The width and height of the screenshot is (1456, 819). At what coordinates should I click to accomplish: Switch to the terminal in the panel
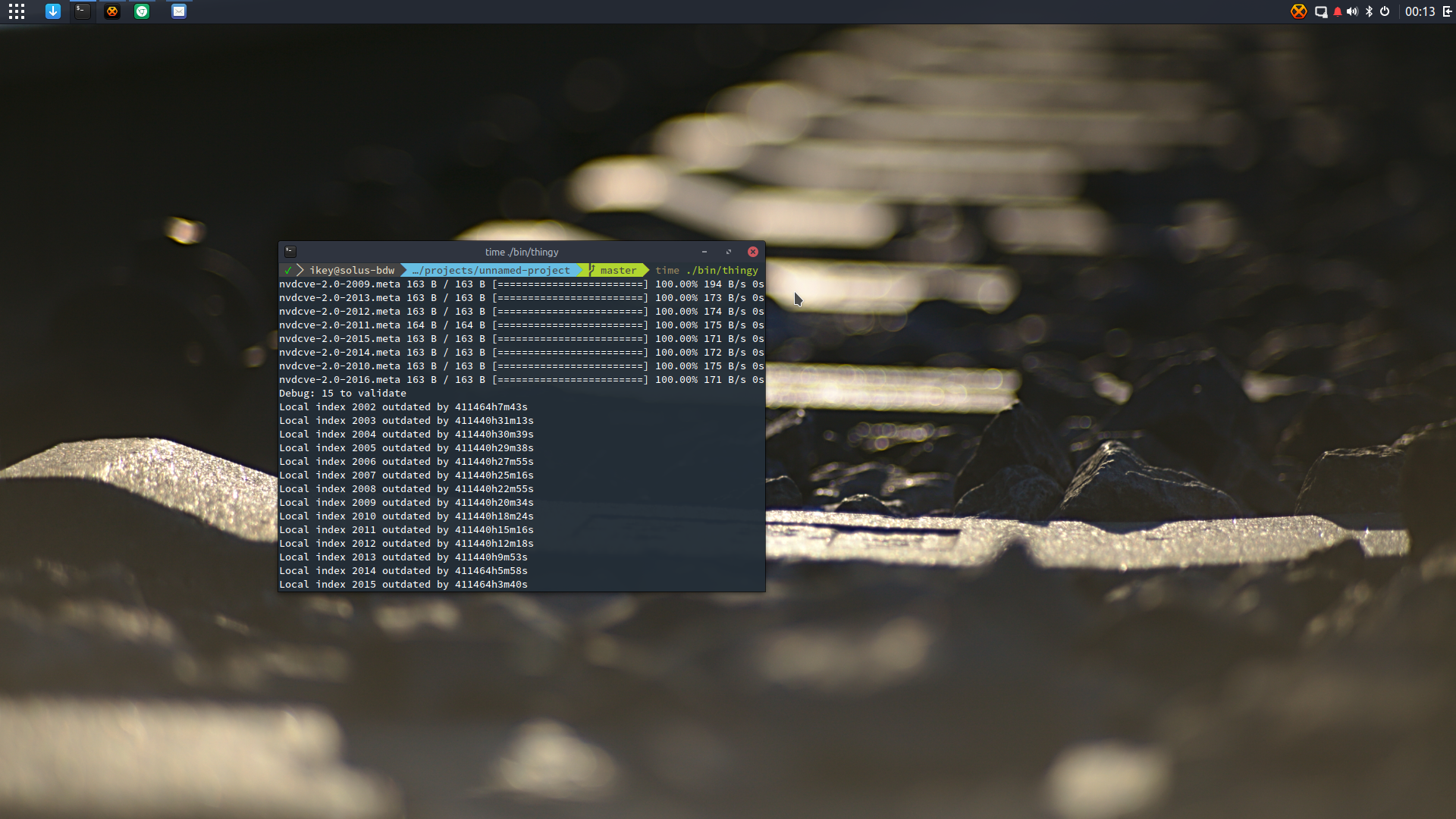83,11
